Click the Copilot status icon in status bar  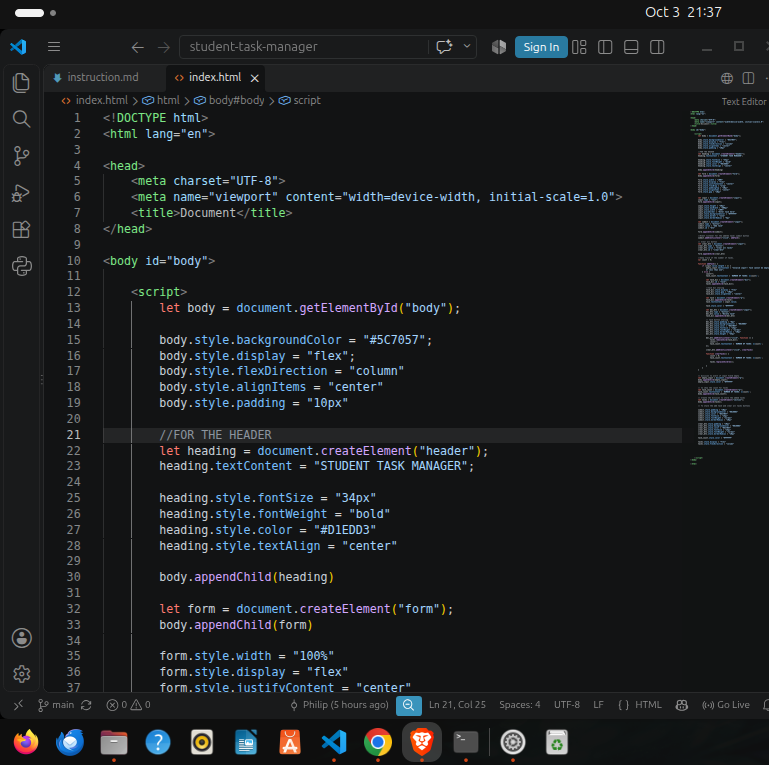coord(682,705)
